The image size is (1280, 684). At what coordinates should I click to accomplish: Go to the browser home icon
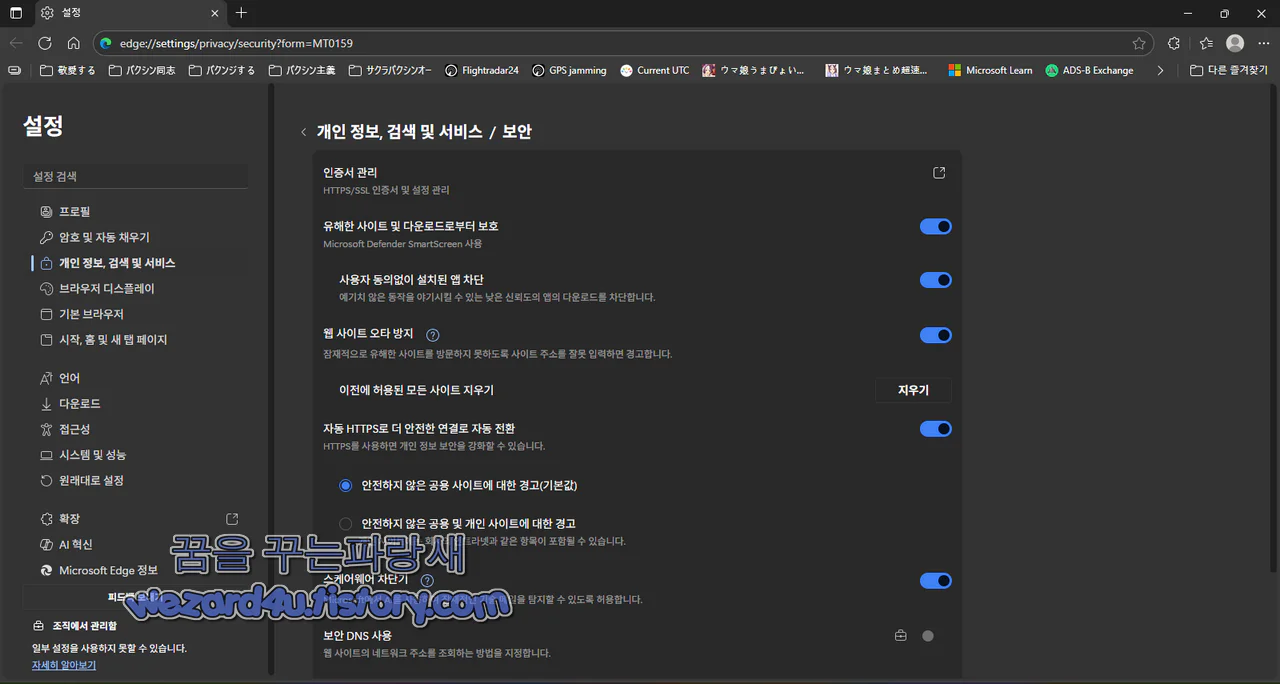coord(73,43)
